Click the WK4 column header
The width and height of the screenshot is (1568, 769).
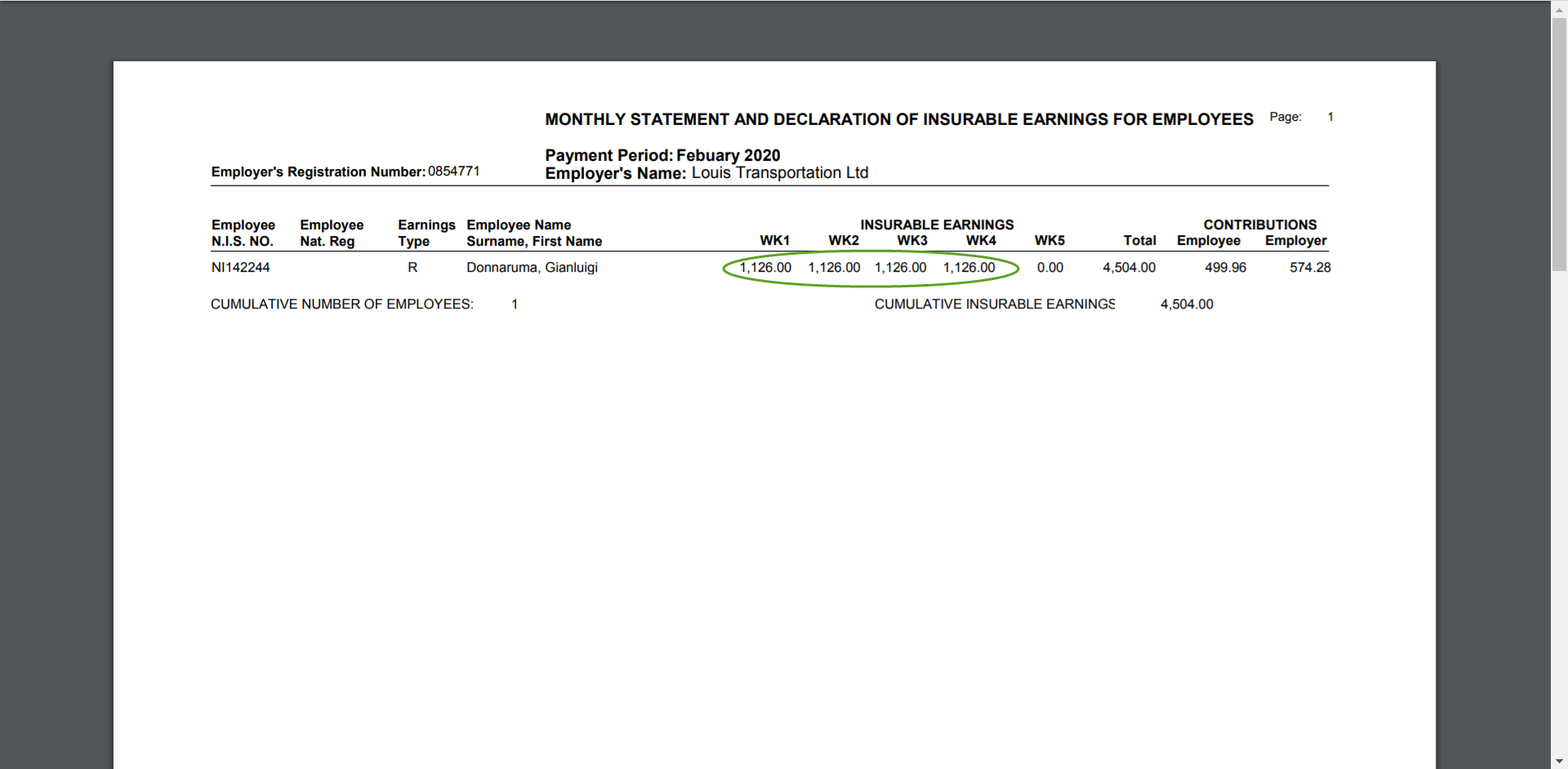(x=980, y=240)
